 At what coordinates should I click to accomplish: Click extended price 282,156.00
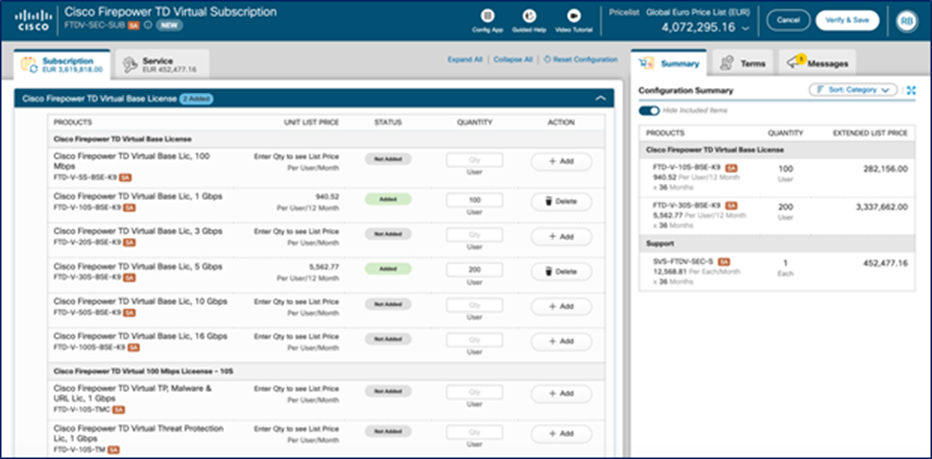(x=886, y=169)
